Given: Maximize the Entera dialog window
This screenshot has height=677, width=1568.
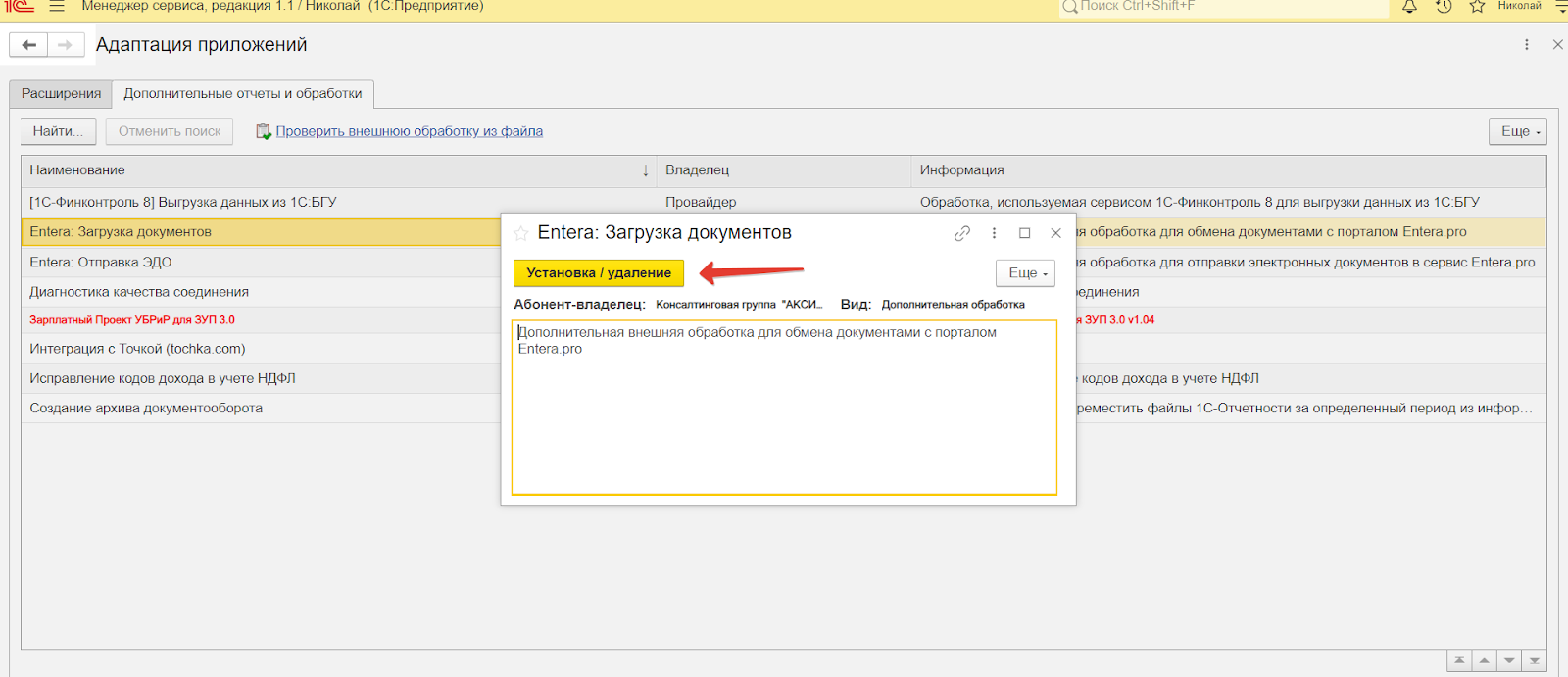Looking at the screenshot, I should [x=1025, y=233].
